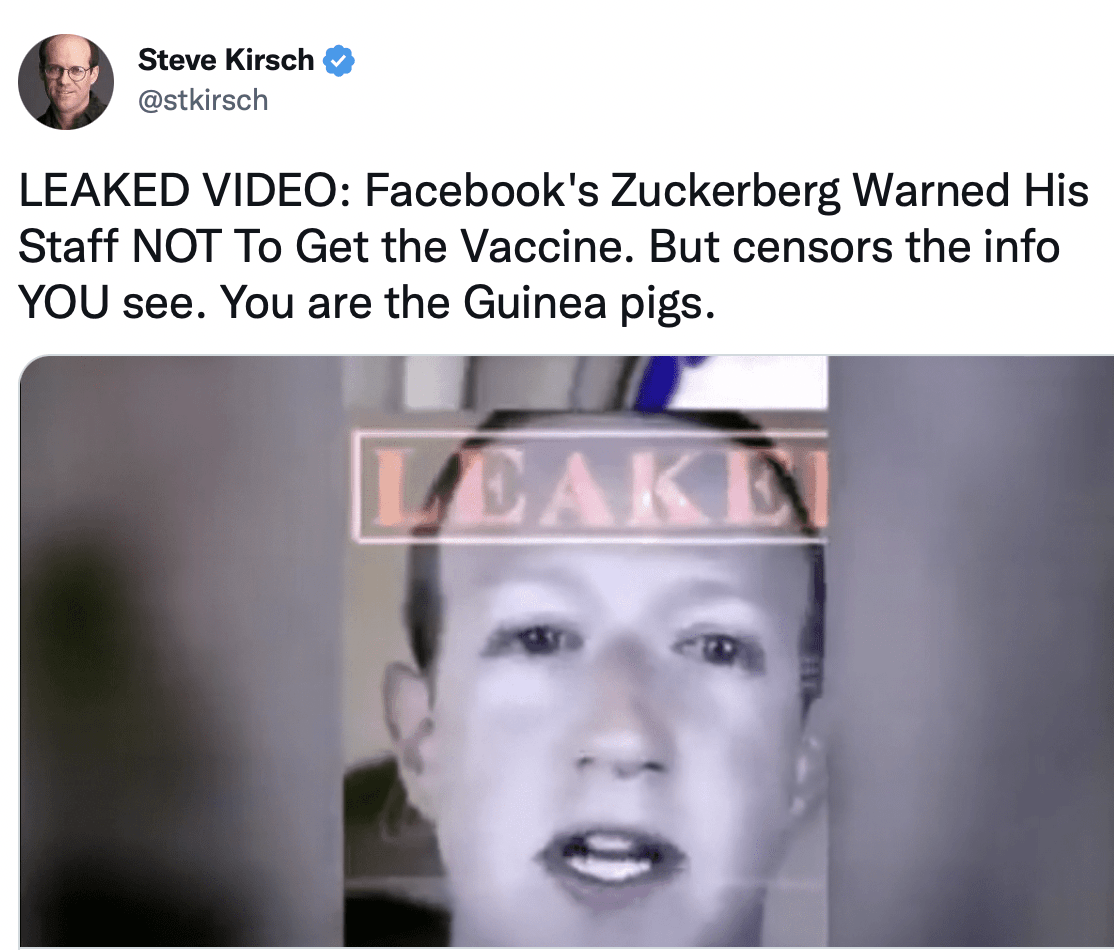Click the blurred left side of video
This screenshot has height=950, width=1114.
pos(182,652)
